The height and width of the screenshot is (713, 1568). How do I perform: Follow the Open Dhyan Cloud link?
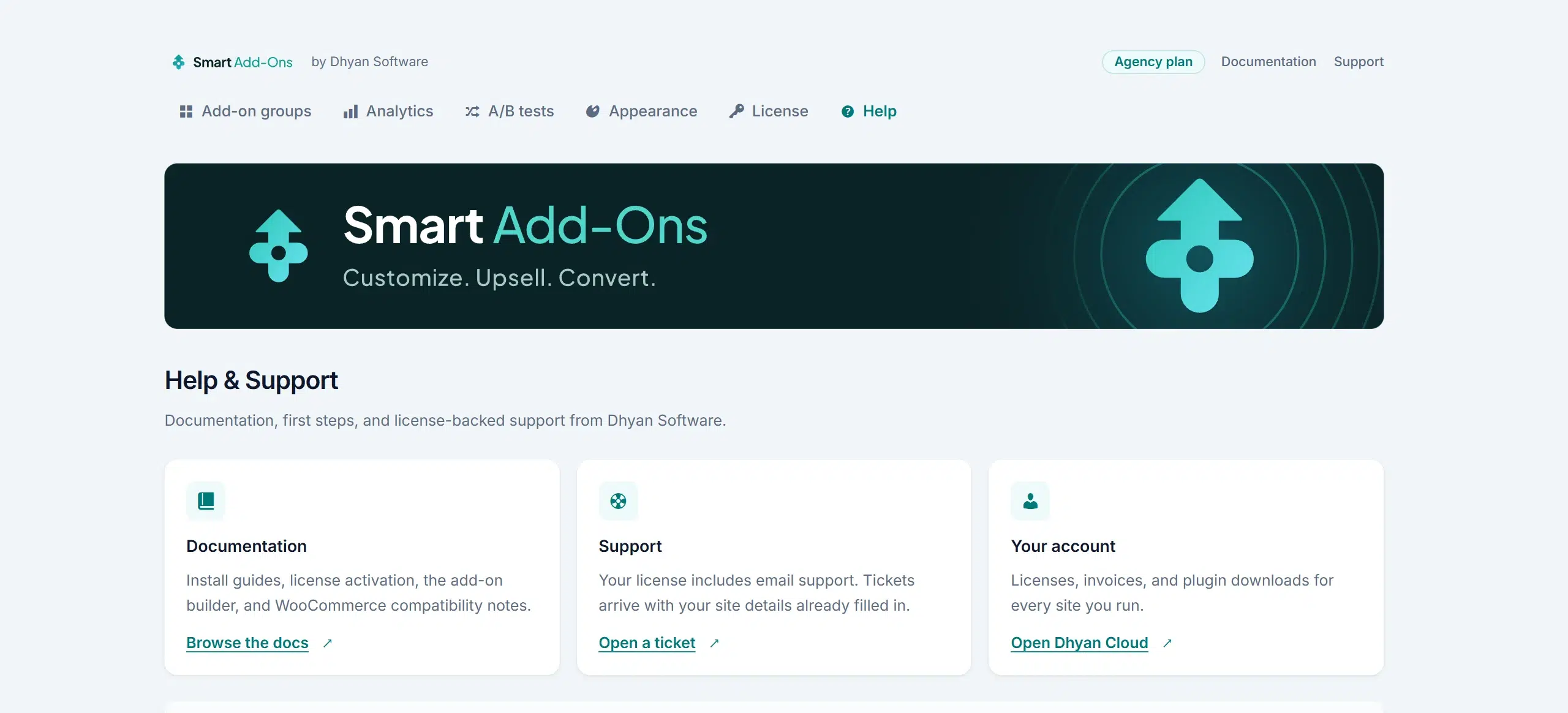(x=1079, y=643)
